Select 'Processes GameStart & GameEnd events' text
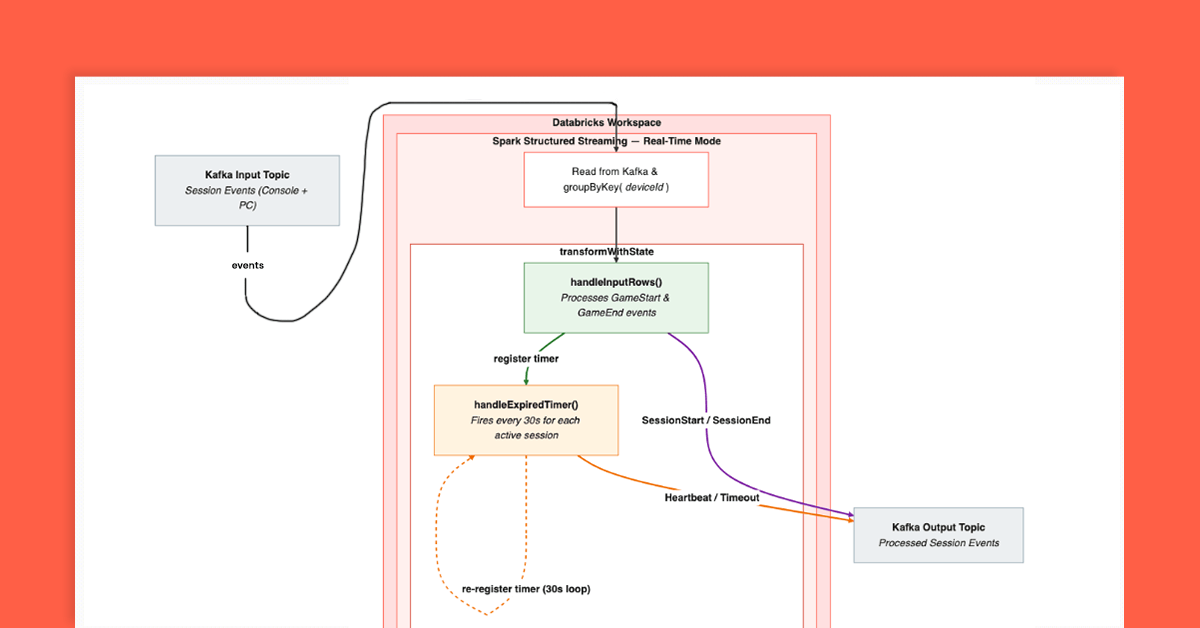 616,305
